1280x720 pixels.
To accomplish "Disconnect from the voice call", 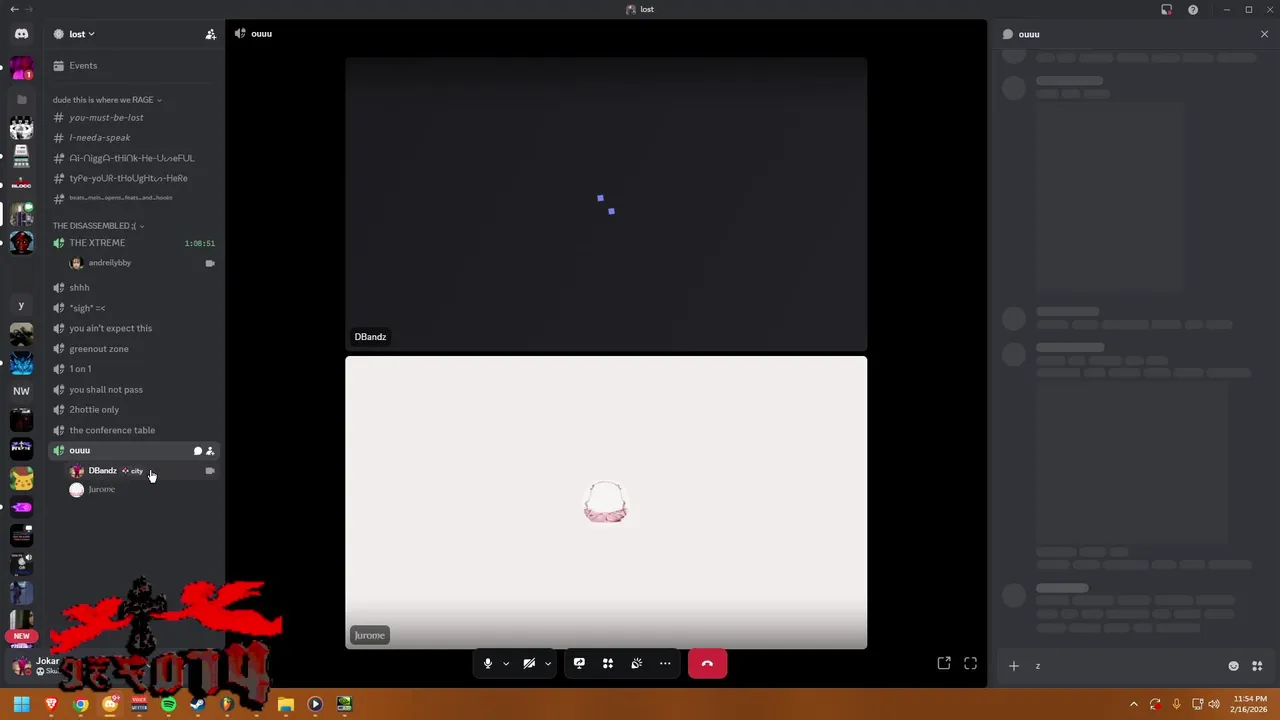I will pos(707,663).
